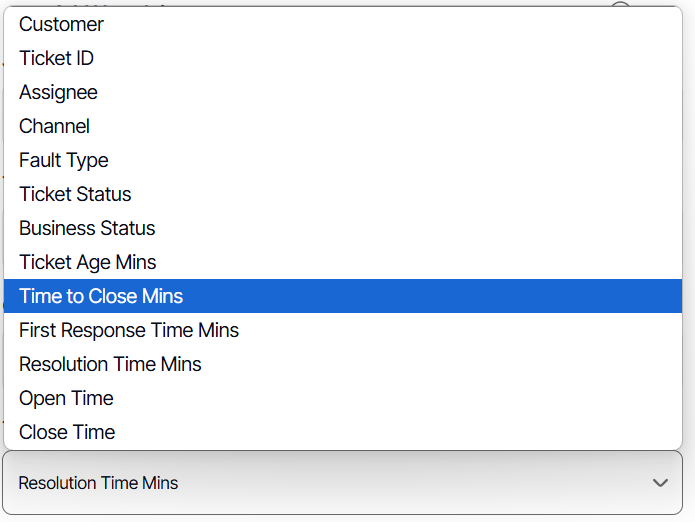Choose the Fault Type option
This screenshot has height=522, width=695.
pyautogui.click(x=64, y=160)
